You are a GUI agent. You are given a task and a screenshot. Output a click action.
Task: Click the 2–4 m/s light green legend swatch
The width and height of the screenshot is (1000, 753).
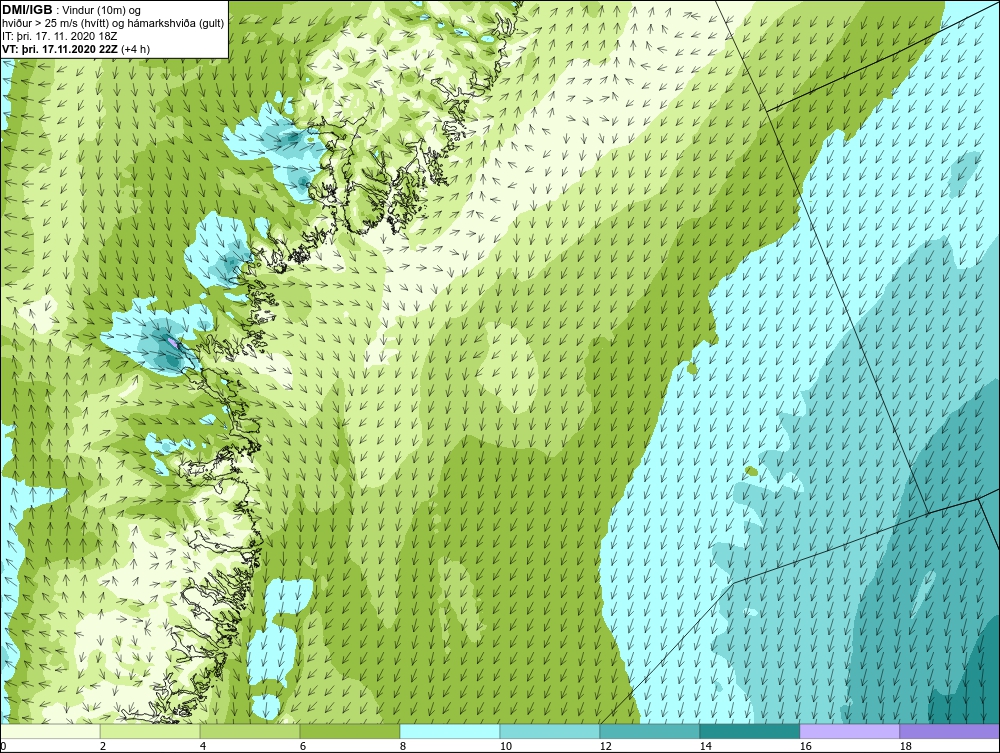pyautogui.click(x=150, y=731)
